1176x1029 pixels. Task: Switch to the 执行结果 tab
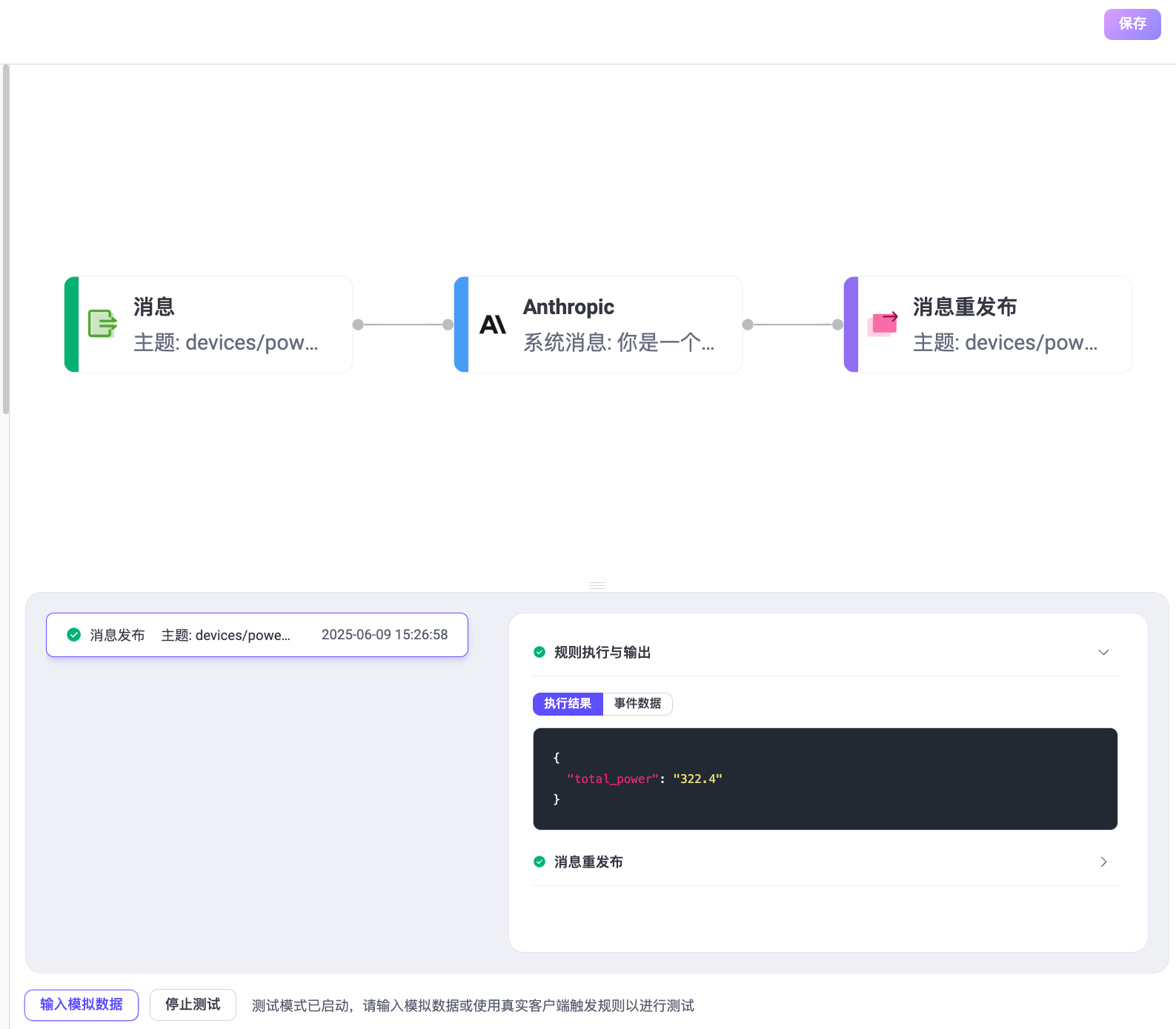pyautogui.click(x=568, y=704)
